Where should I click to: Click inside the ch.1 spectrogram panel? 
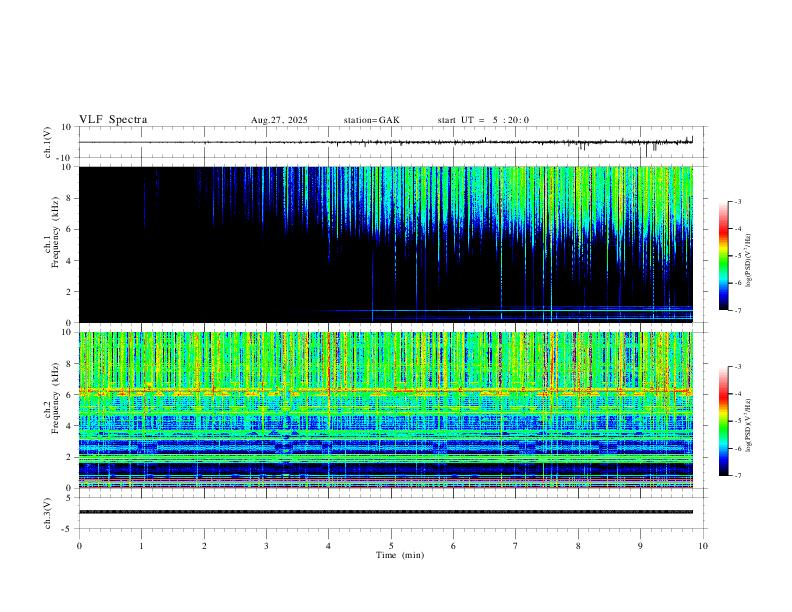pos(386,244)
